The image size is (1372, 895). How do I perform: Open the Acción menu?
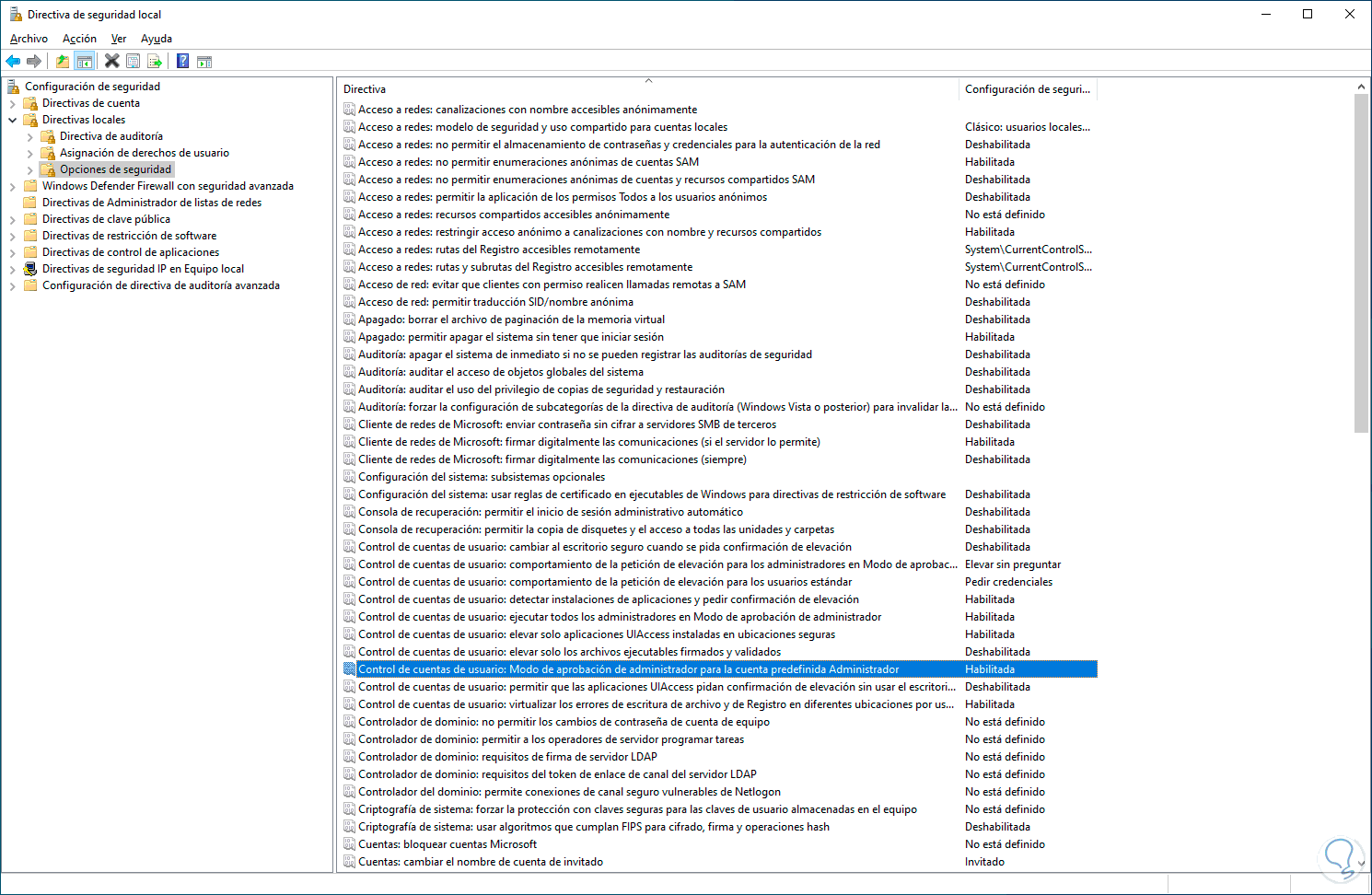79,39
